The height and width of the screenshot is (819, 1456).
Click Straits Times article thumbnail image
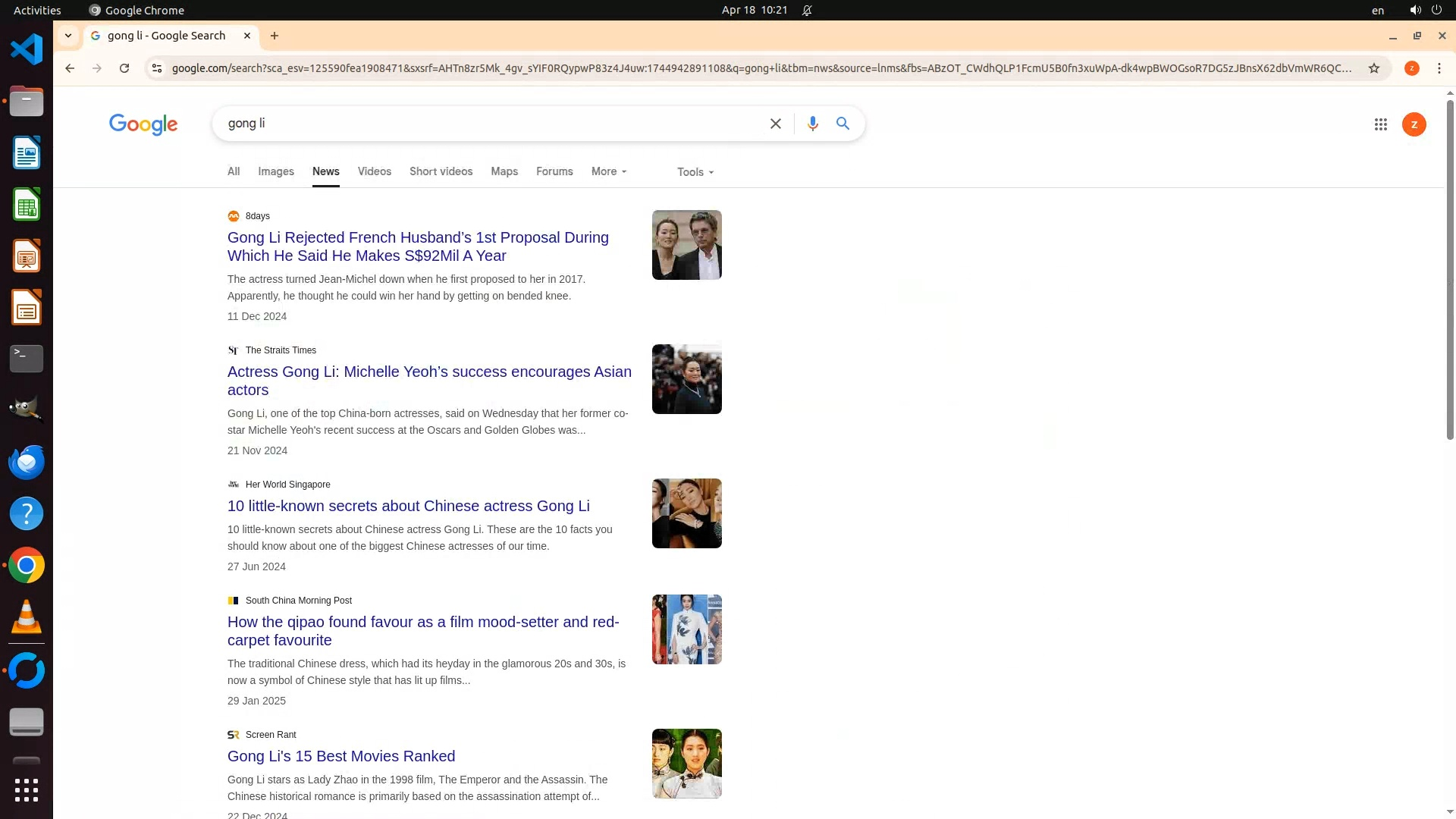click(x=686, y=379)
